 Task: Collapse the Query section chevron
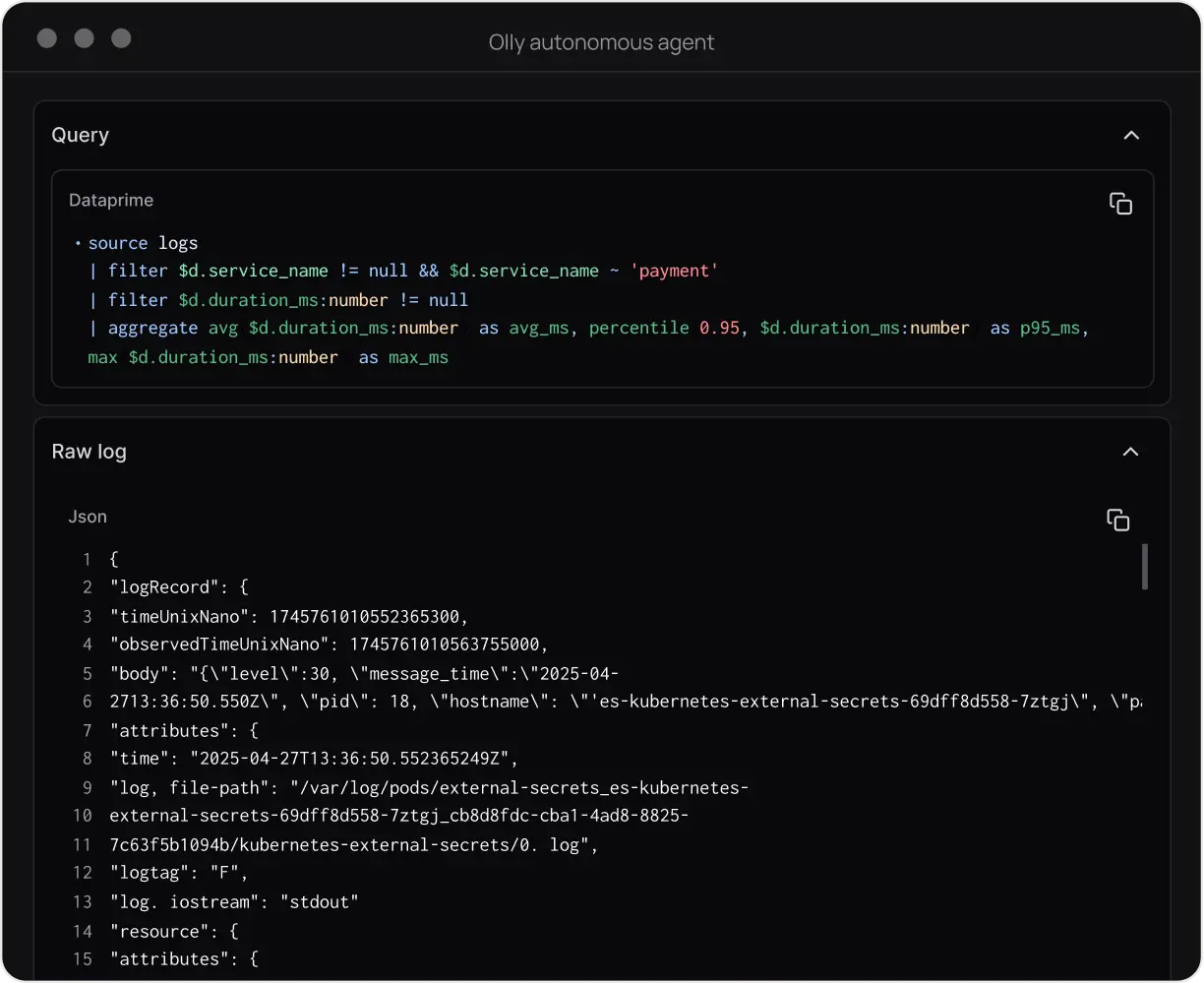click(x=1131, y=135)
